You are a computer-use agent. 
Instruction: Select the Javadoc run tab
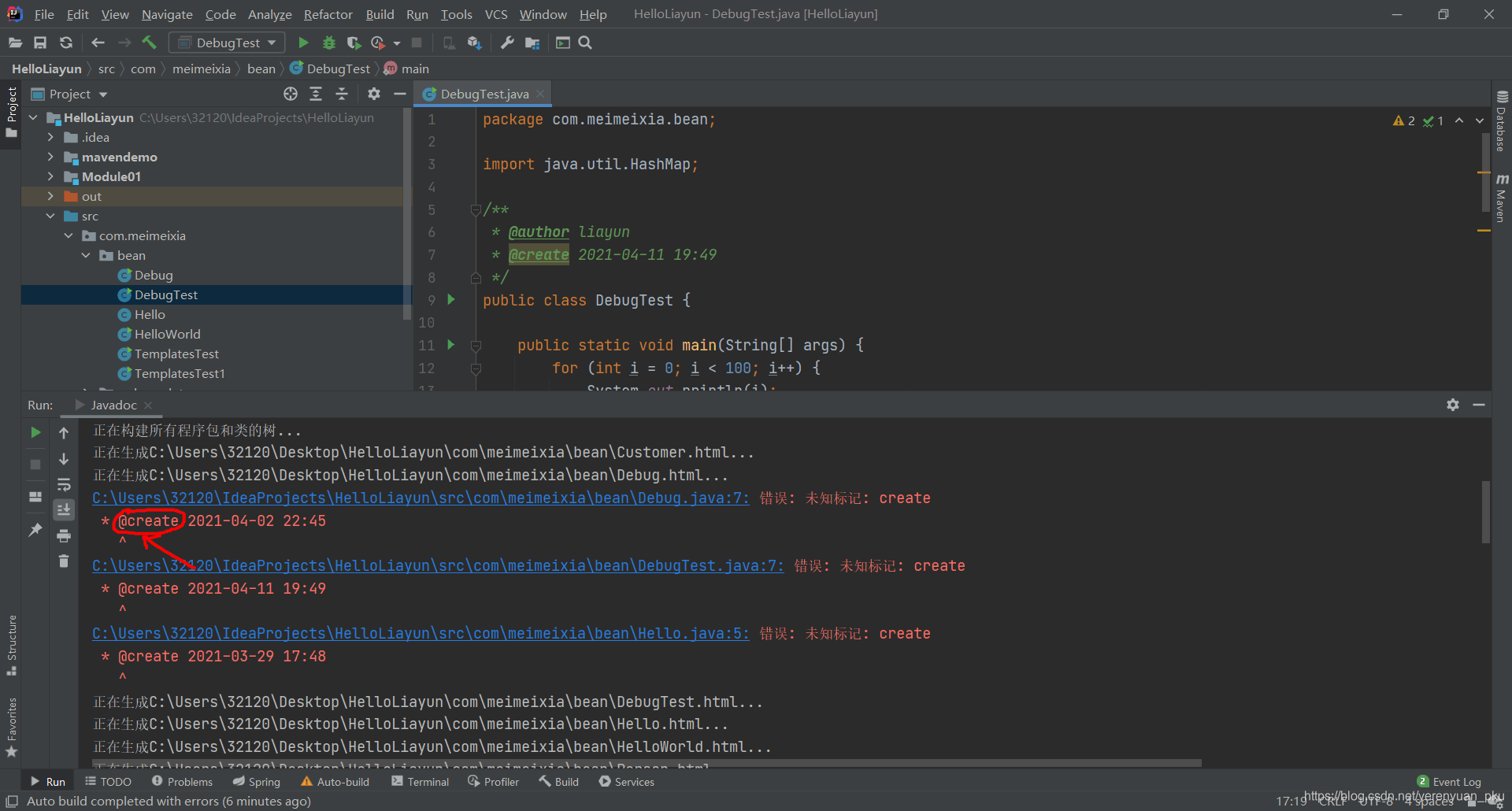click(113, 405)
